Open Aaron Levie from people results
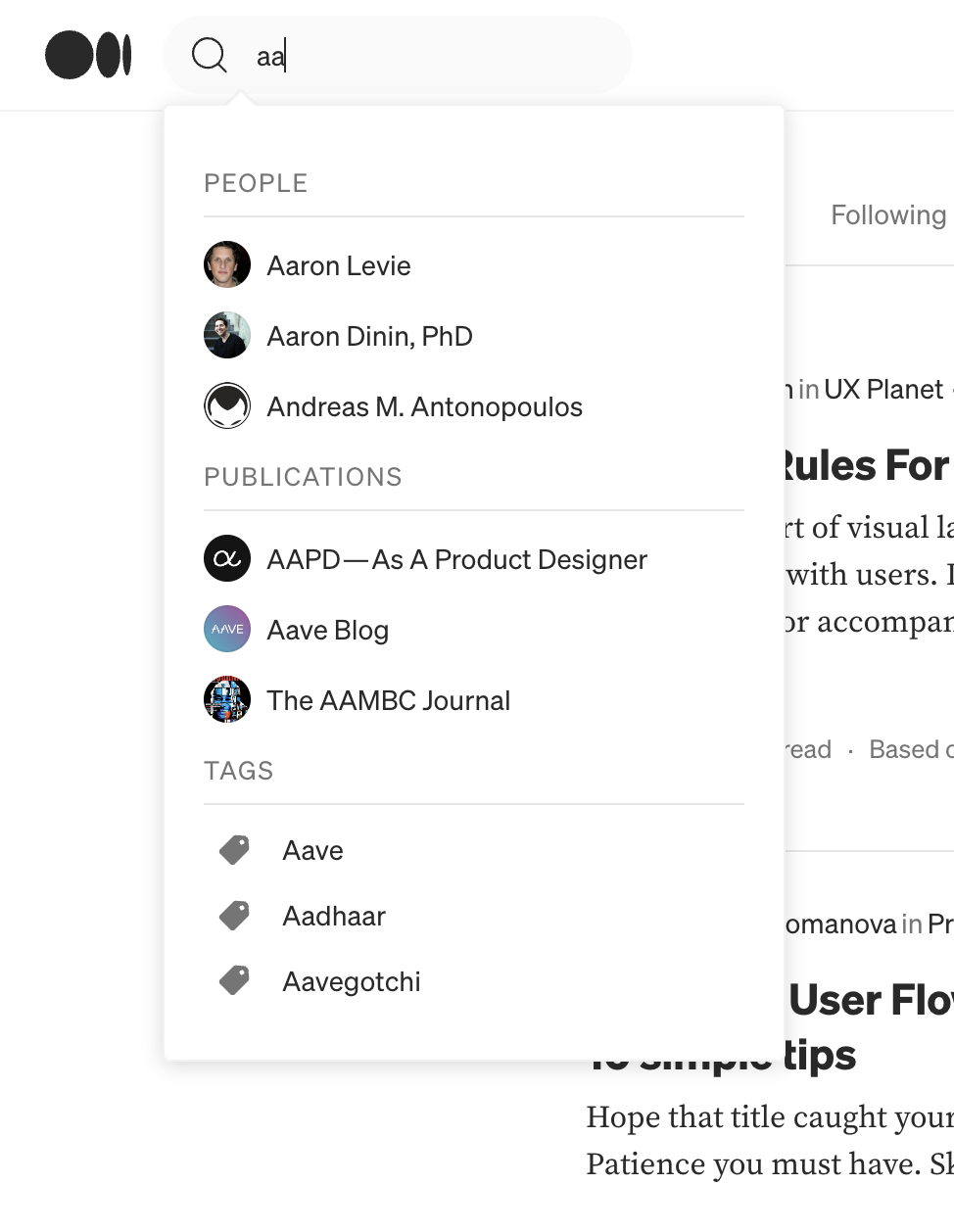 pyautogui.click(x=339, y=266)
